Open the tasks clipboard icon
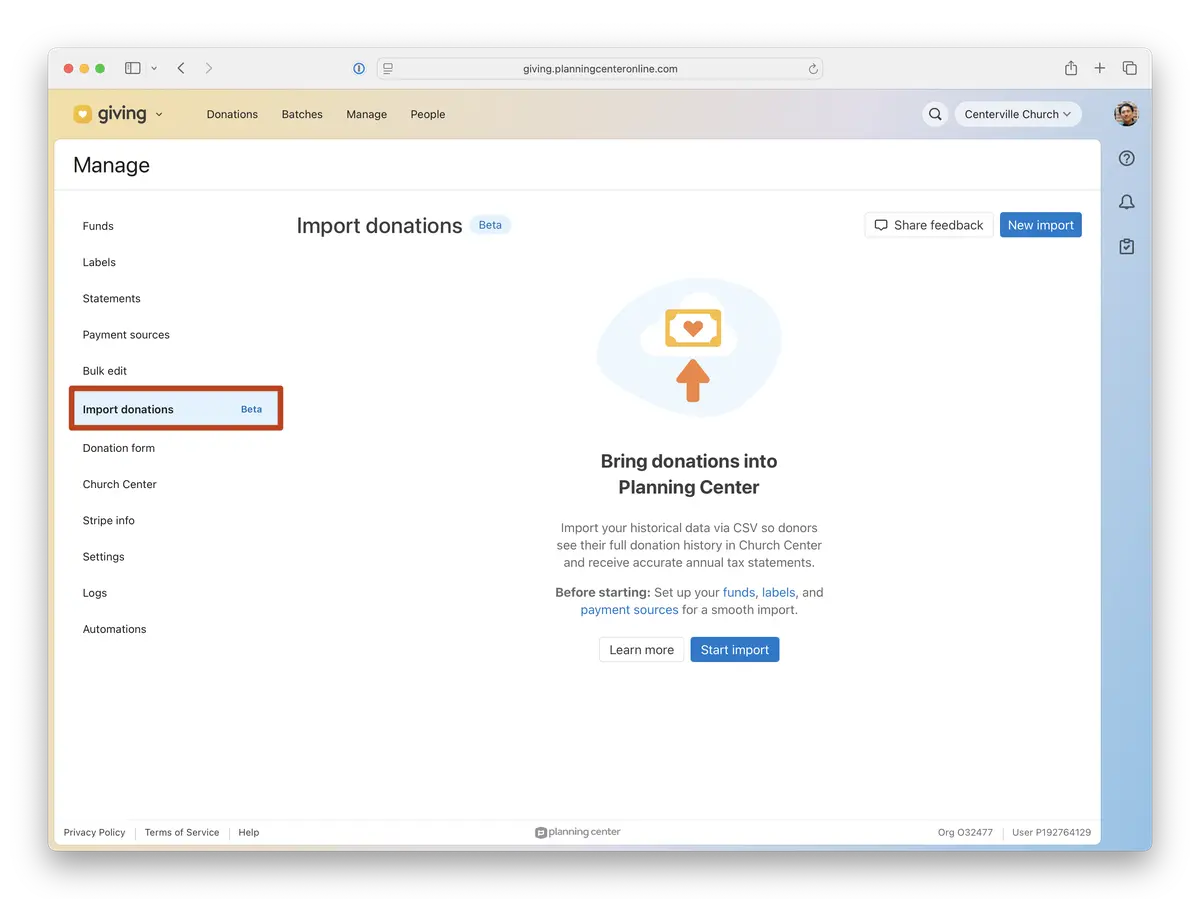 coord(1127,246)
